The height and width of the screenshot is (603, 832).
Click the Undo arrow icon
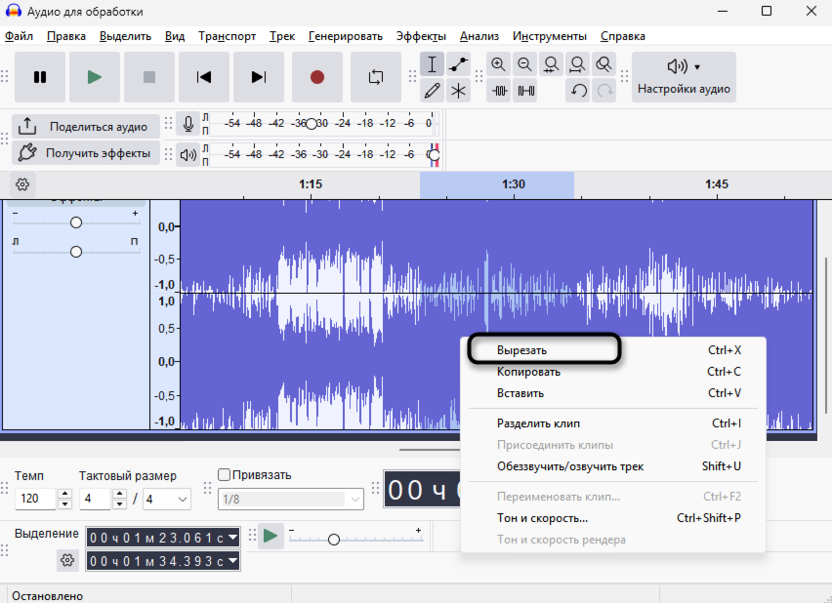[x=578, y=91]
